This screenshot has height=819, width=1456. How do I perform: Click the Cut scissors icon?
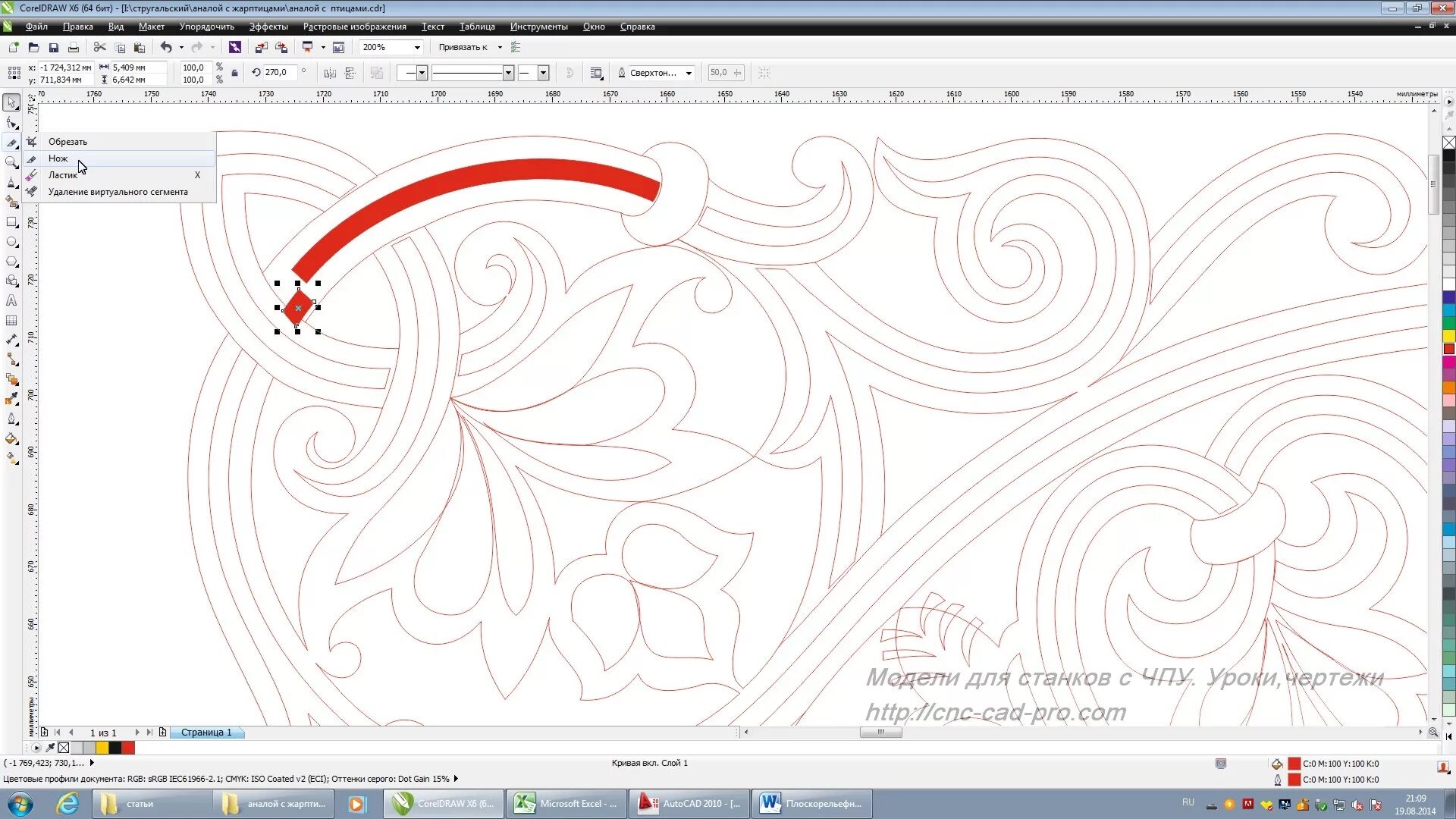(x=99, y=48)
